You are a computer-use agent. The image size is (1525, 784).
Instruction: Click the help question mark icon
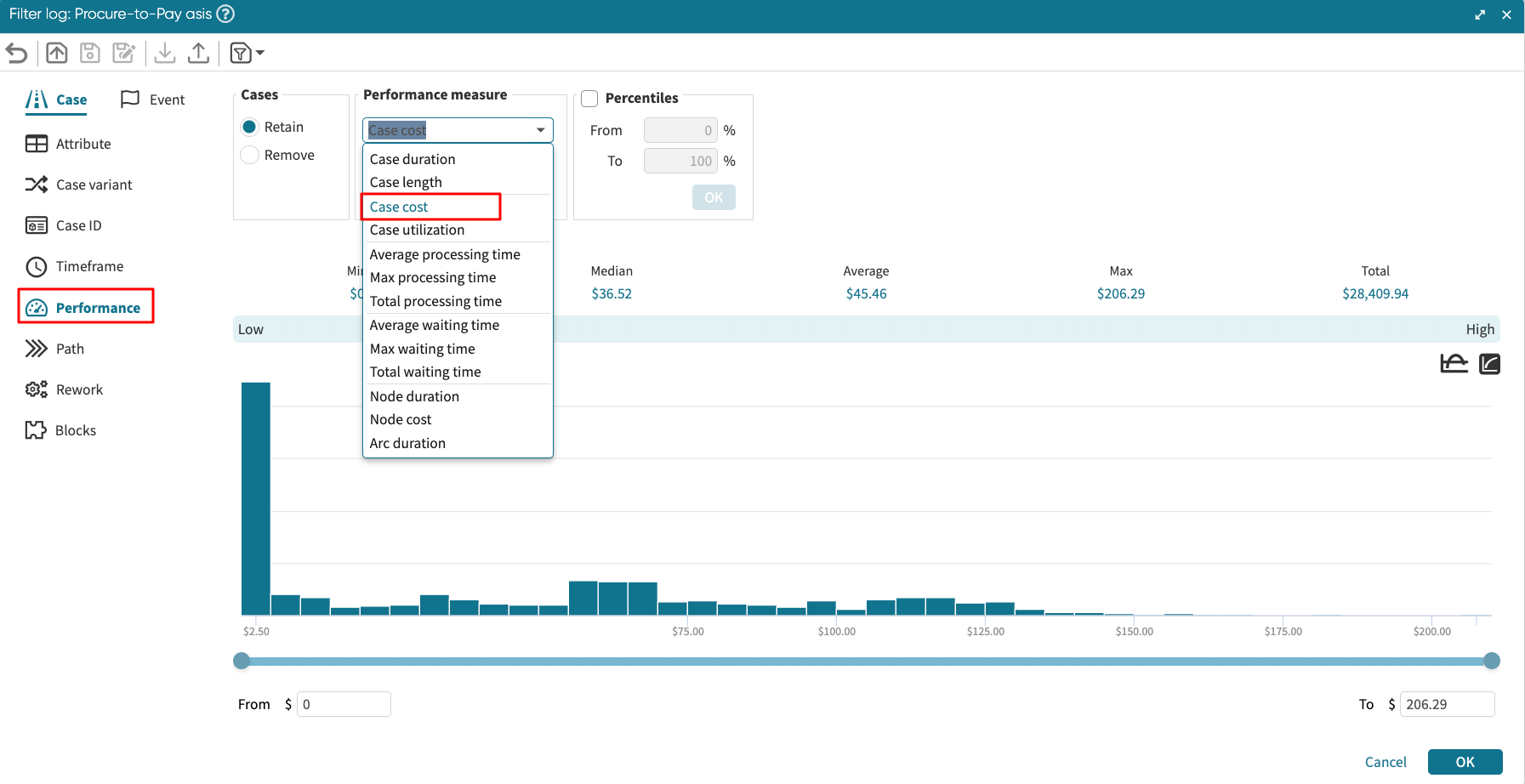225,14
